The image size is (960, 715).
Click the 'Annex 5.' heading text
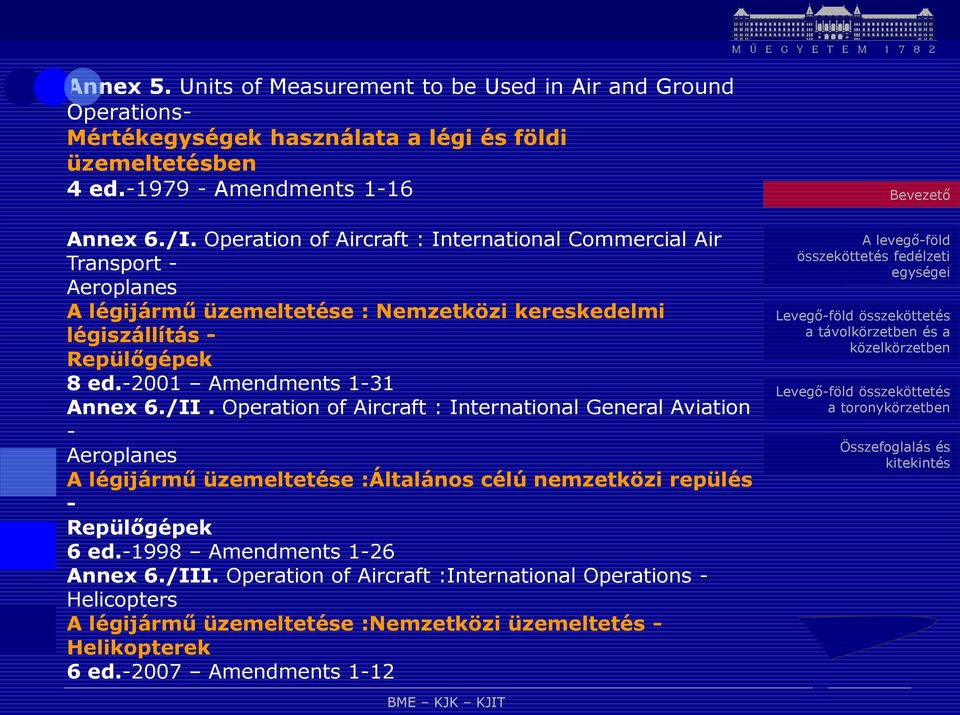pyautogui.click(x=119, y=87)
